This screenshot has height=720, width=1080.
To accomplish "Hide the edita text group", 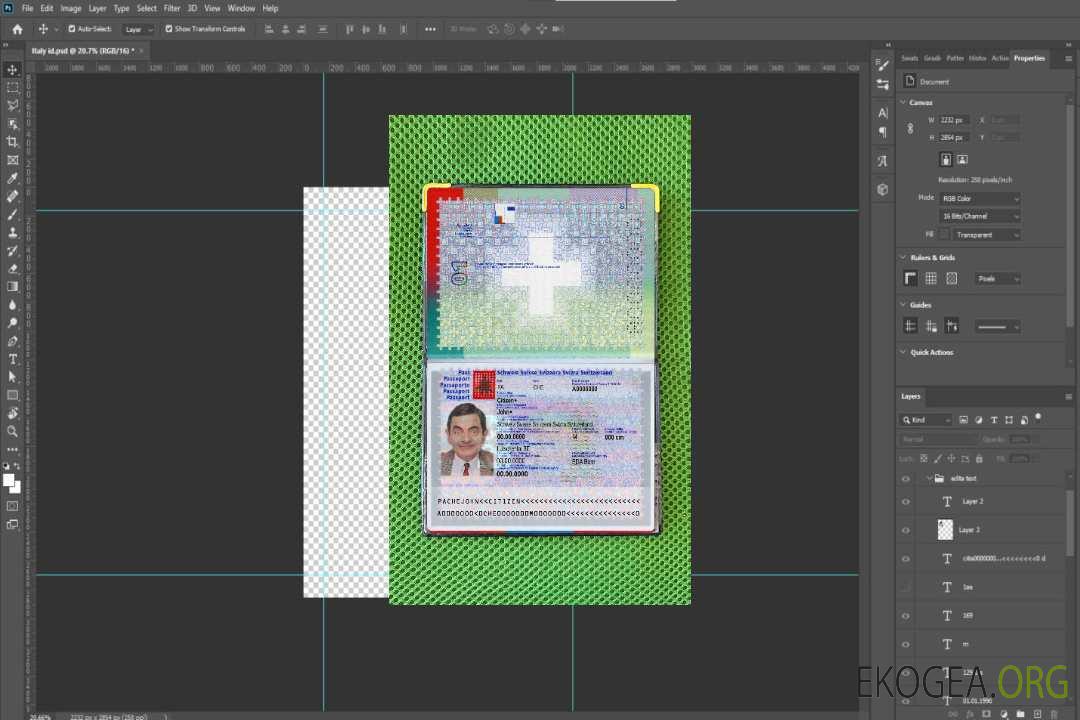I will tap(906, 479).
